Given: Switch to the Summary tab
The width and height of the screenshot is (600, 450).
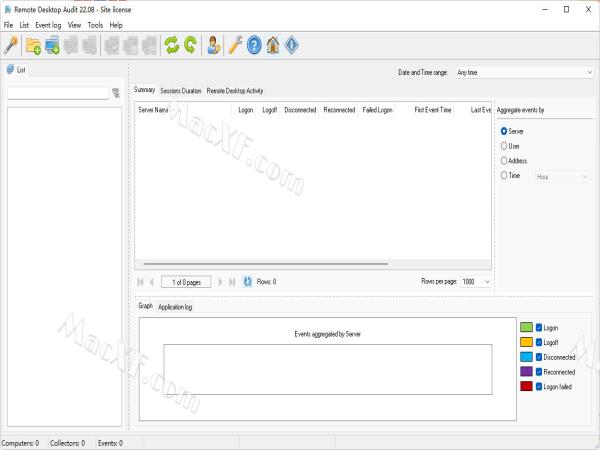Looking at the screenshot, I should (x=144, y=90).
